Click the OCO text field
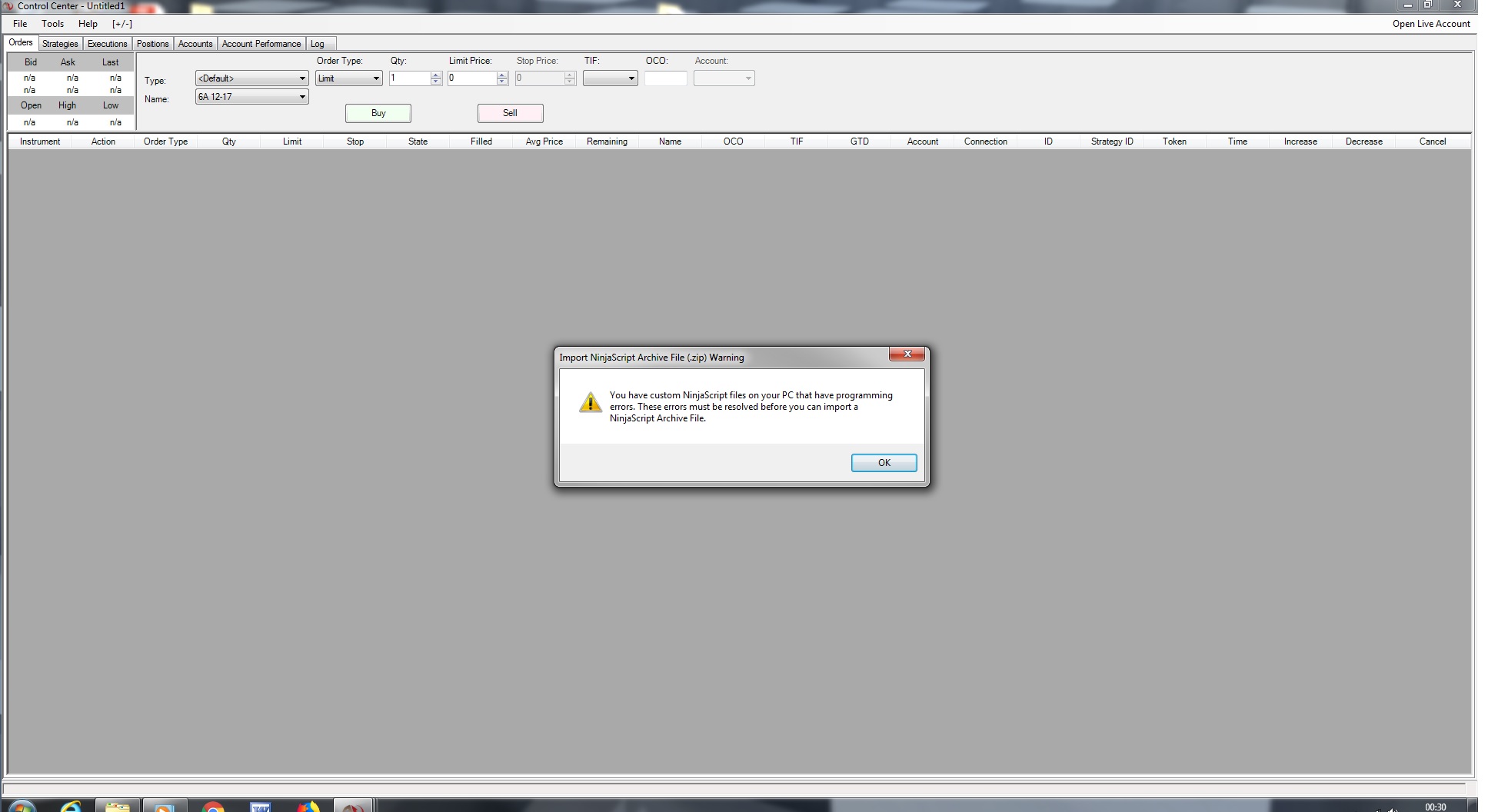Viewport: 1498px width, 812px height. (x=666, y=78)
